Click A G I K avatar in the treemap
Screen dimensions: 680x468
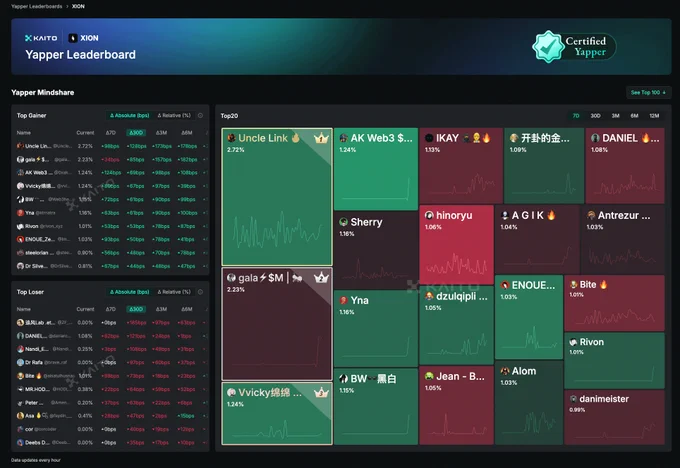[x=504, y=215]
